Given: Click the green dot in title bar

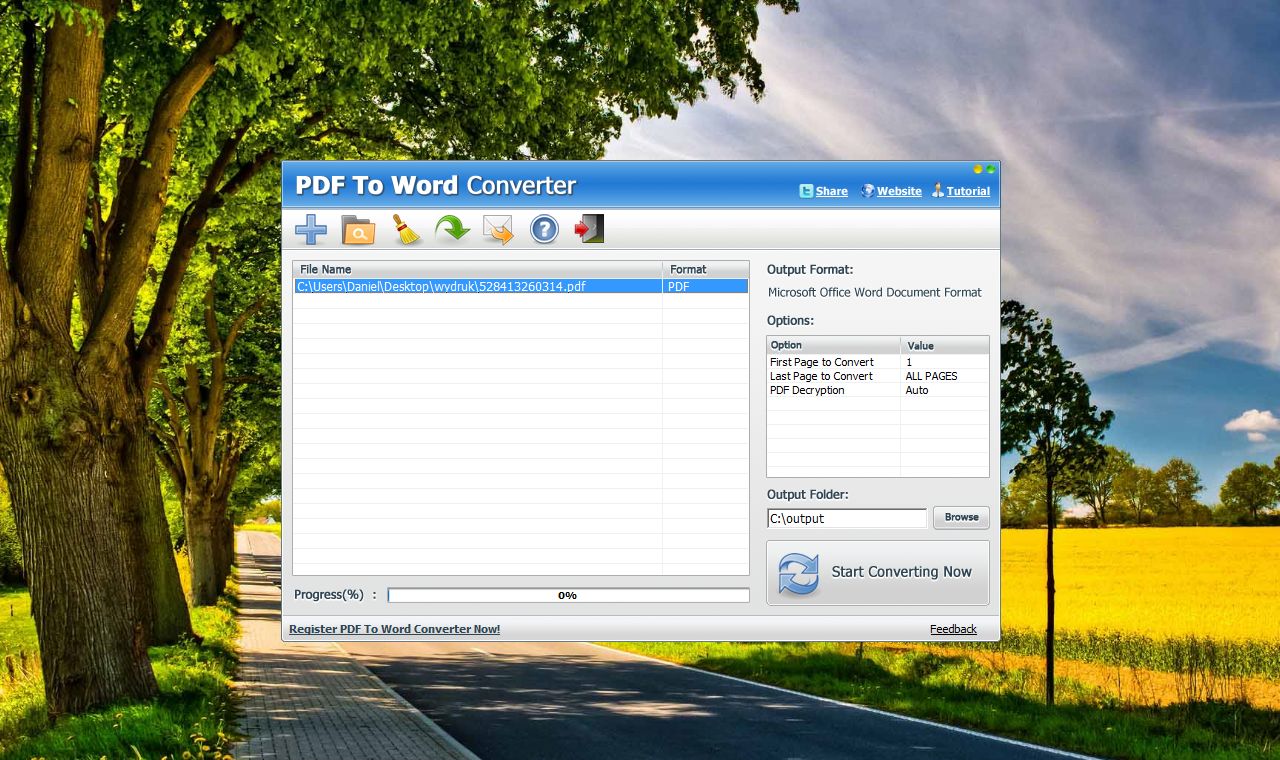Looking at the screenshot, I should click(x=990, y=169).
